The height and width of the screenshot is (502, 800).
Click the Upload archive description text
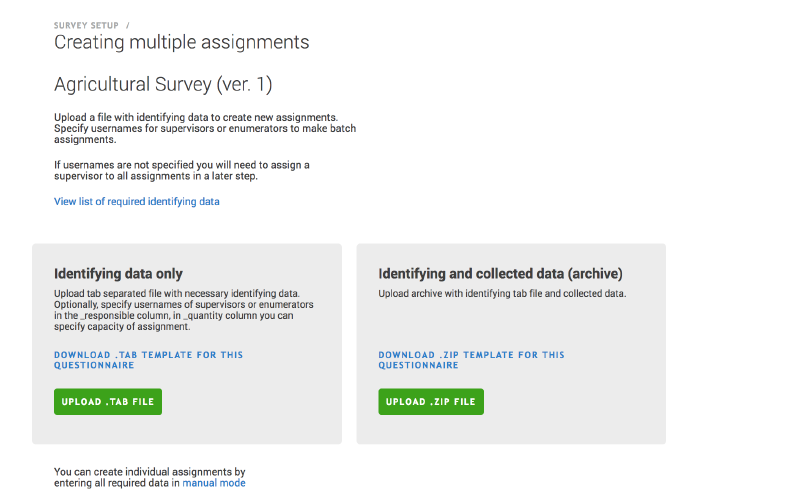[501, 294]
